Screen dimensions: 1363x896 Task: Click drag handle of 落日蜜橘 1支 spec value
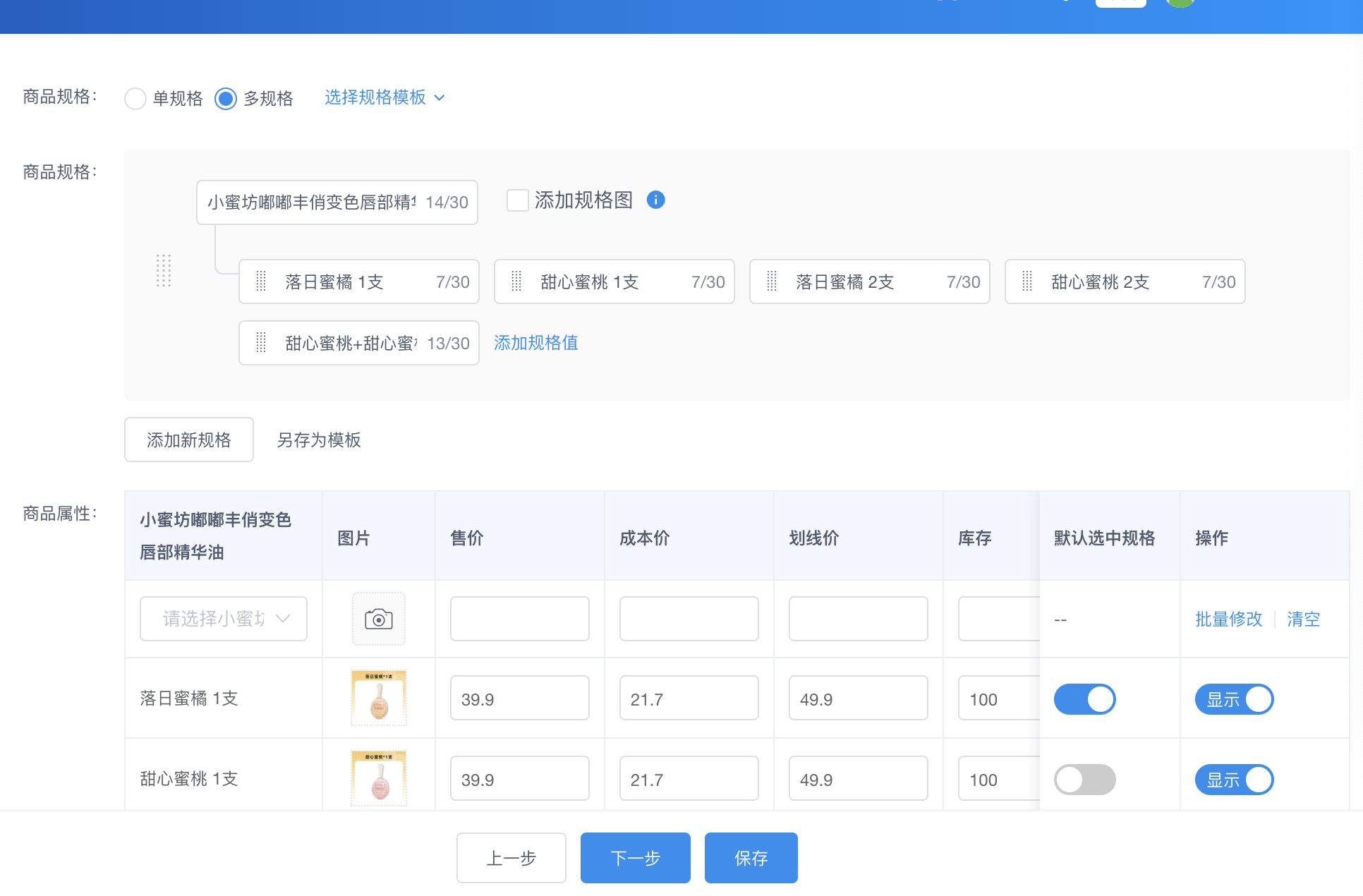click(x=261, y=281)
